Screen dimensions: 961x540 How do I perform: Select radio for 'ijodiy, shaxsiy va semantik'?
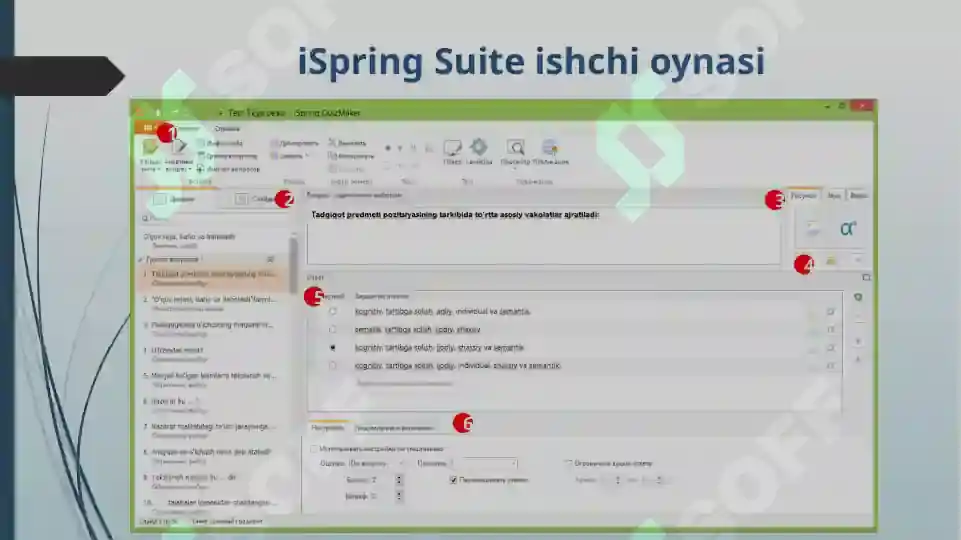point(333,348)
